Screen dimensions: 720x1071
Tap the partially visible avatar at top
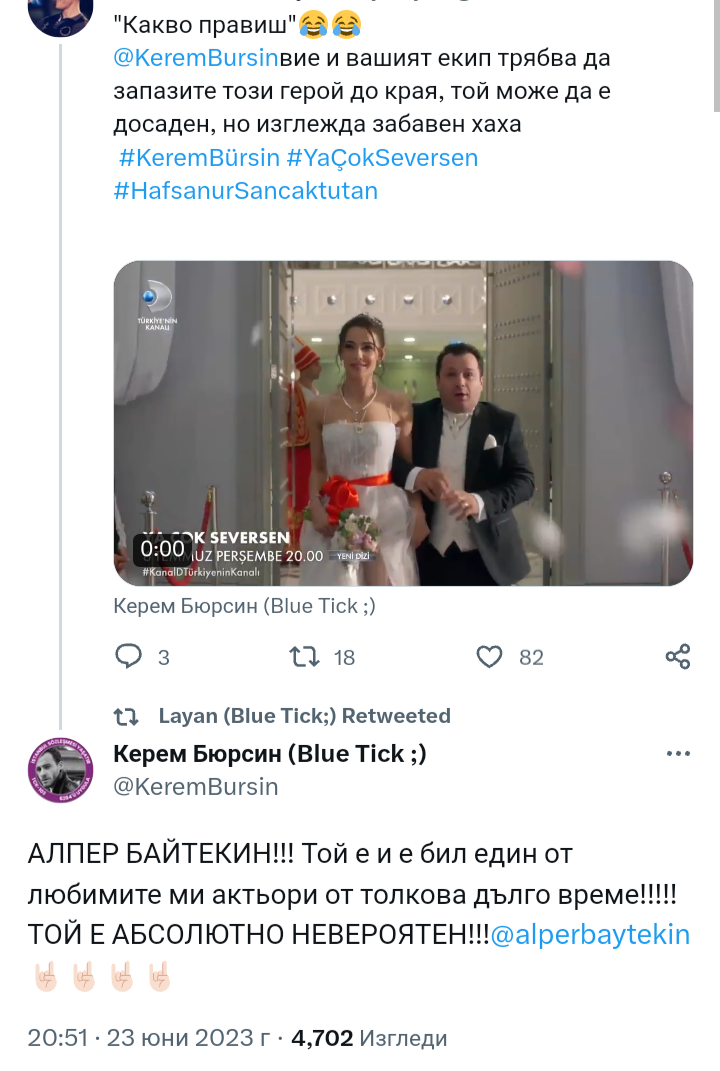pos(60,15)
